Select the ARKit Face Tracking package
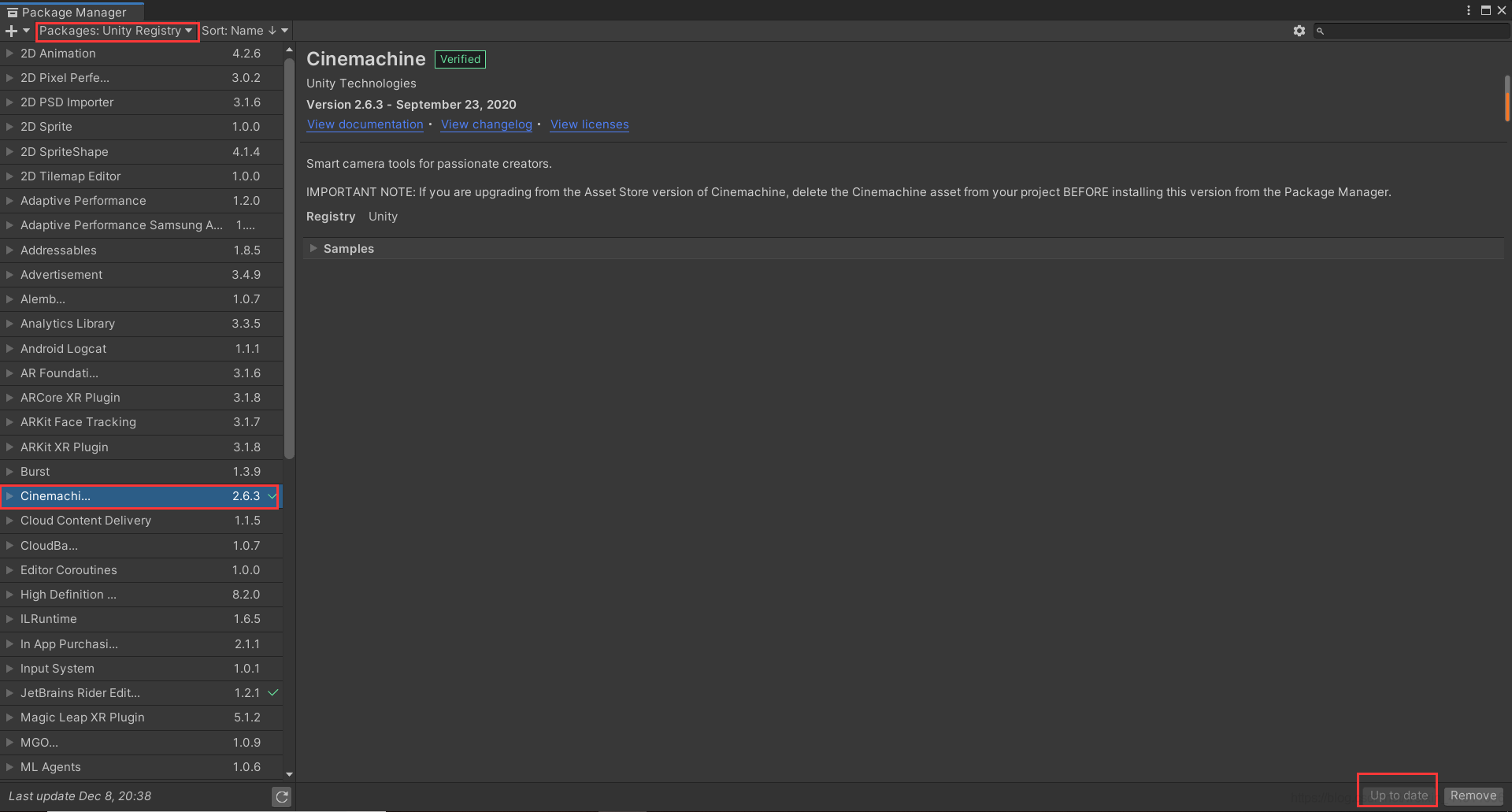The image size is (1512, 812). click(x=142, y=422)
